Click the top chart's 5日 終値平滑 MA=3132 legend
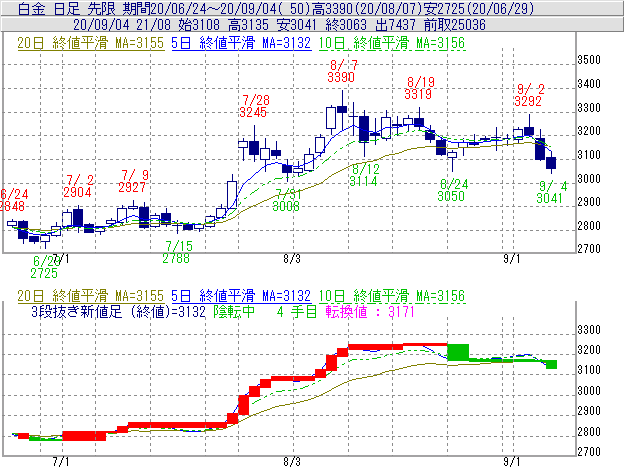This screenshot has height=474, width=624. [241, 43]
